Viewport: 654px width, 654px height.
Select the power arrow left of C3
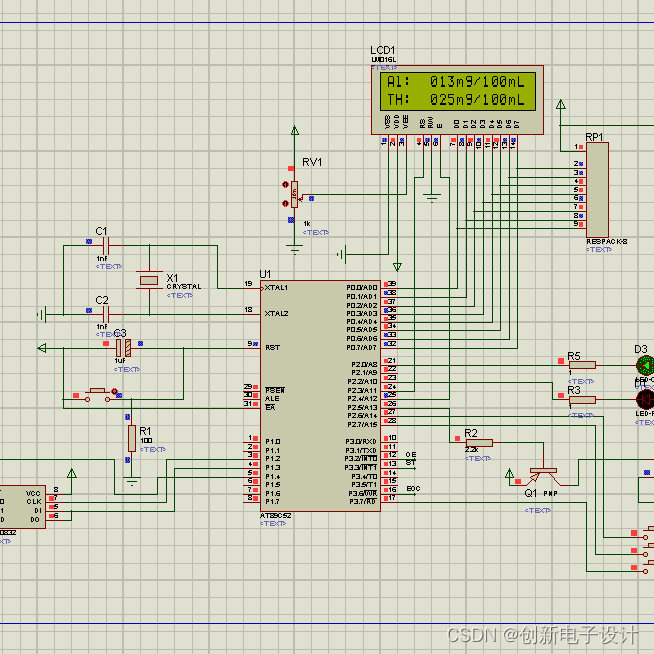42,348
